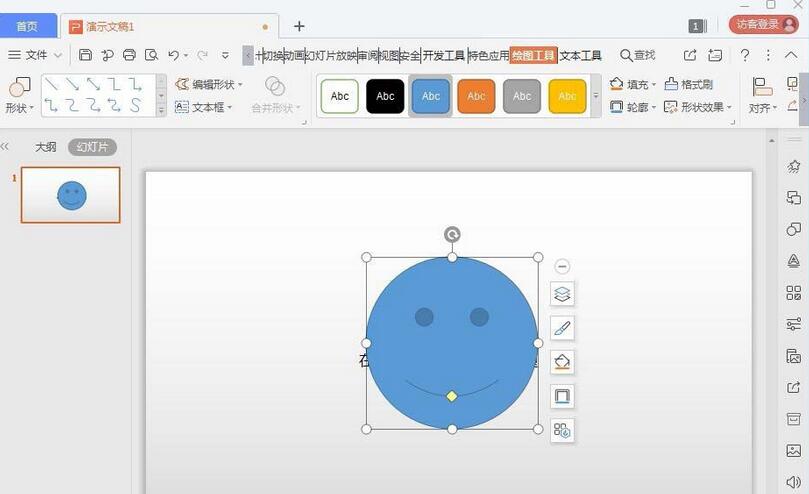Click the output-to-PDF icon beside Save
The width and height of the screenshot is (809, 494).
107,55
